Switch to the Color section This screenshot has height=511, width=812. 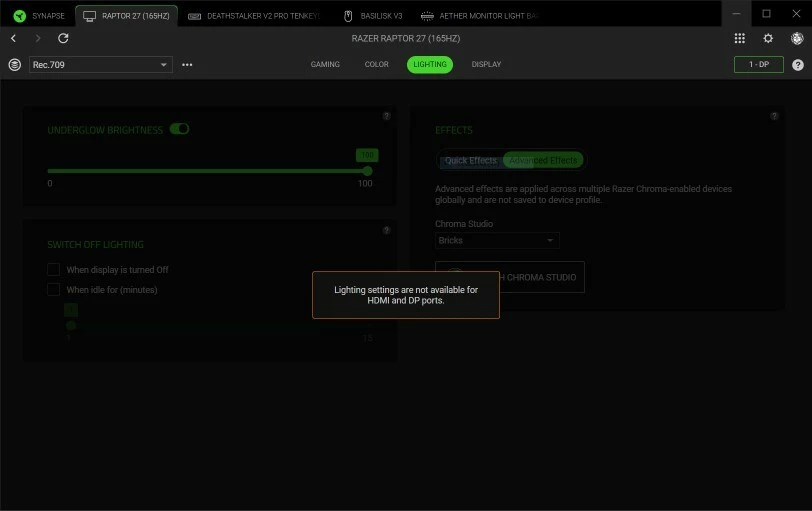tap(376, 65)
